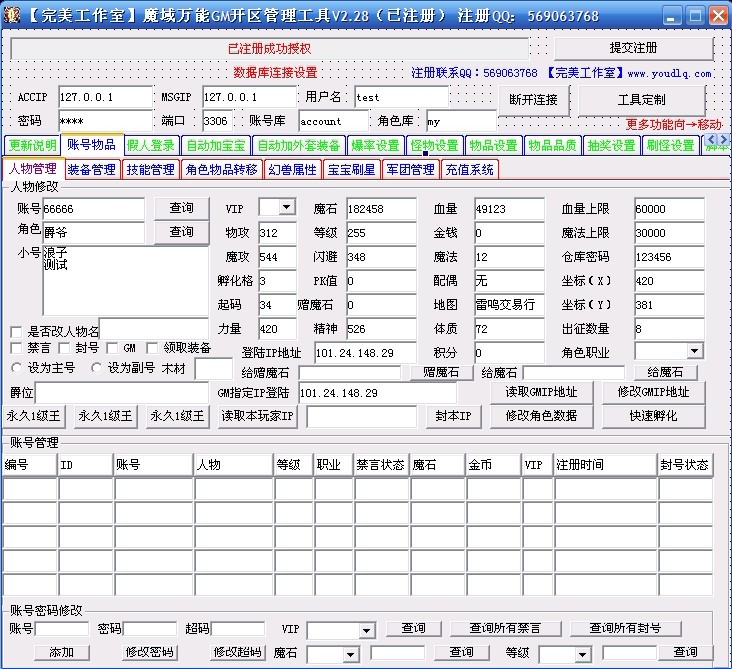Tick the 禁言 checkbox
Screen dimensions: 732x669
point(16,348)
